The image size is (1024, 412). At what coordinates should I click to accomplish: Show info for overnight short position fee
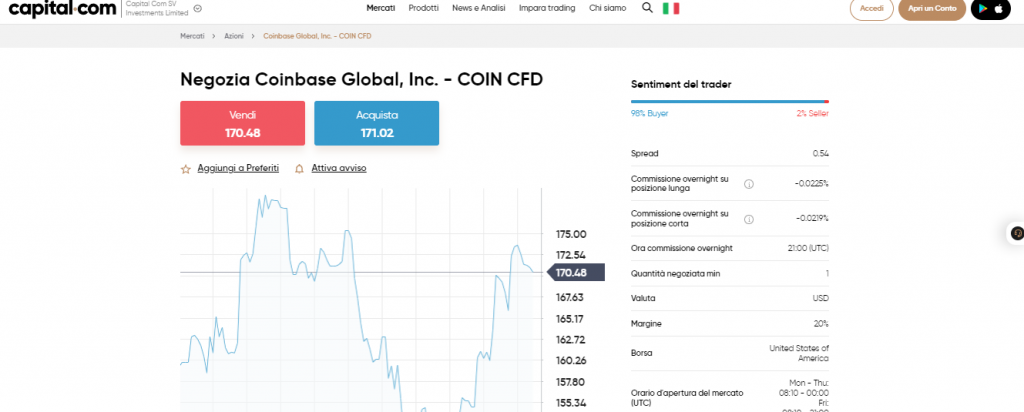coord(748,219)
